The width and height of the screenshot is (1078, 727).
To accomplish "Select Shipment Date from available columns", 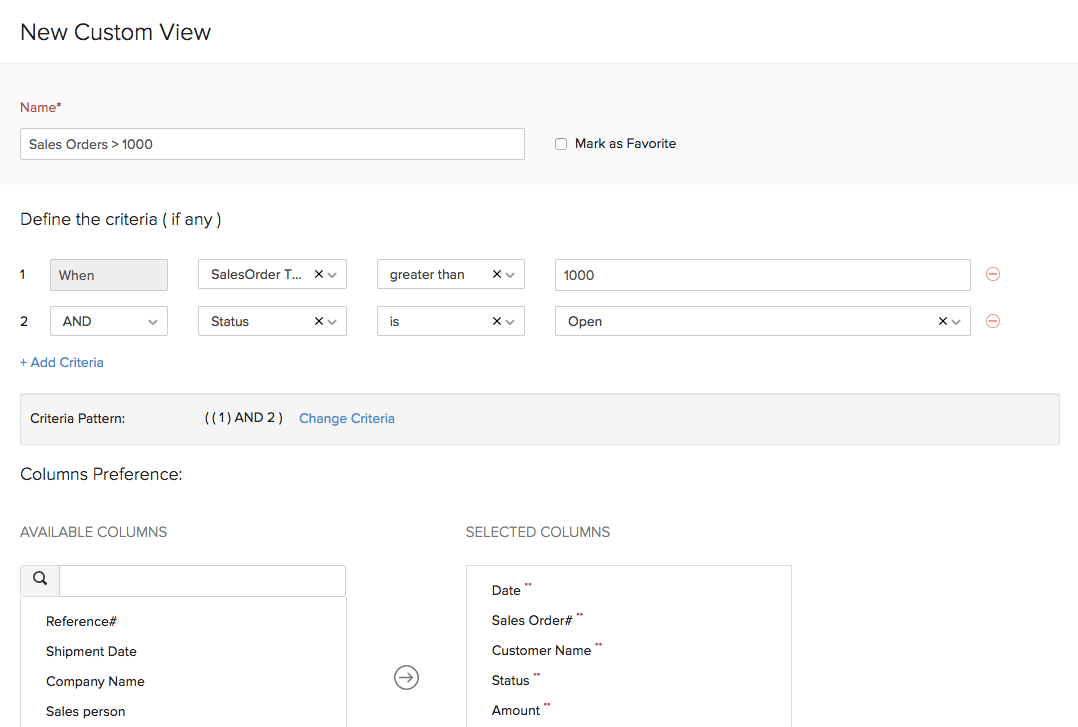I will [x=91, y=651].
